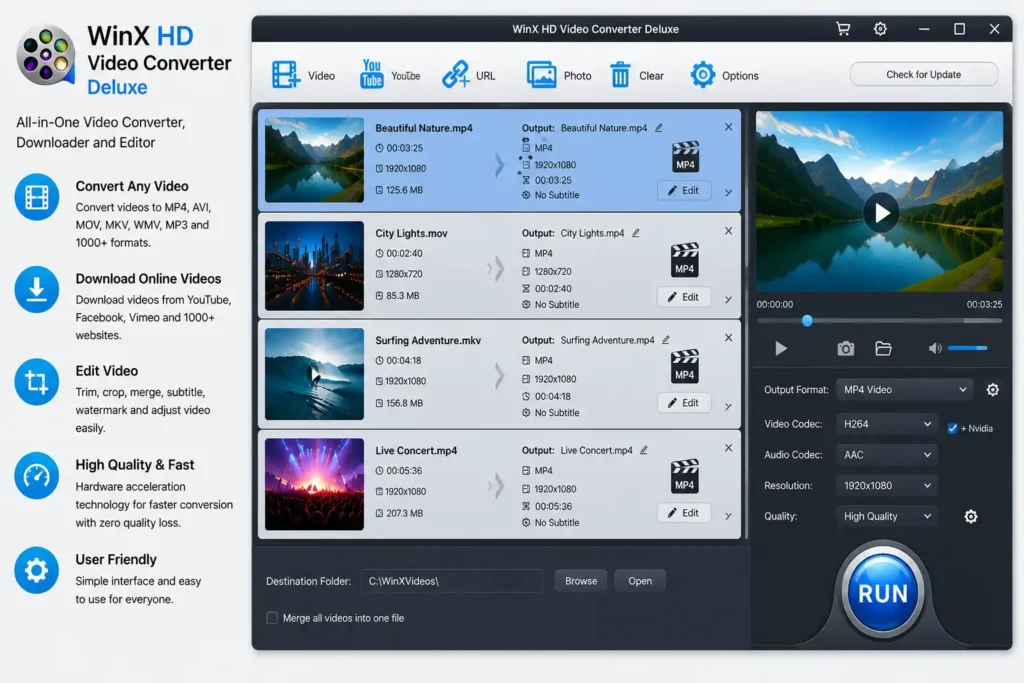Click large play overlay on preview video
This screenshot has width=1024, height=683.
pos(881,213)
